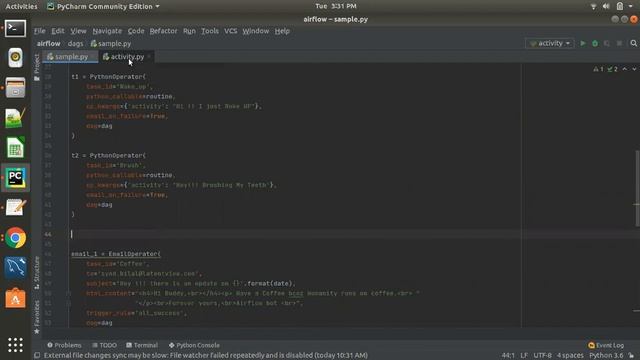Stop the running process (square icon)
Viewport: 640px width, 360px height.
[x=619, y=43]
